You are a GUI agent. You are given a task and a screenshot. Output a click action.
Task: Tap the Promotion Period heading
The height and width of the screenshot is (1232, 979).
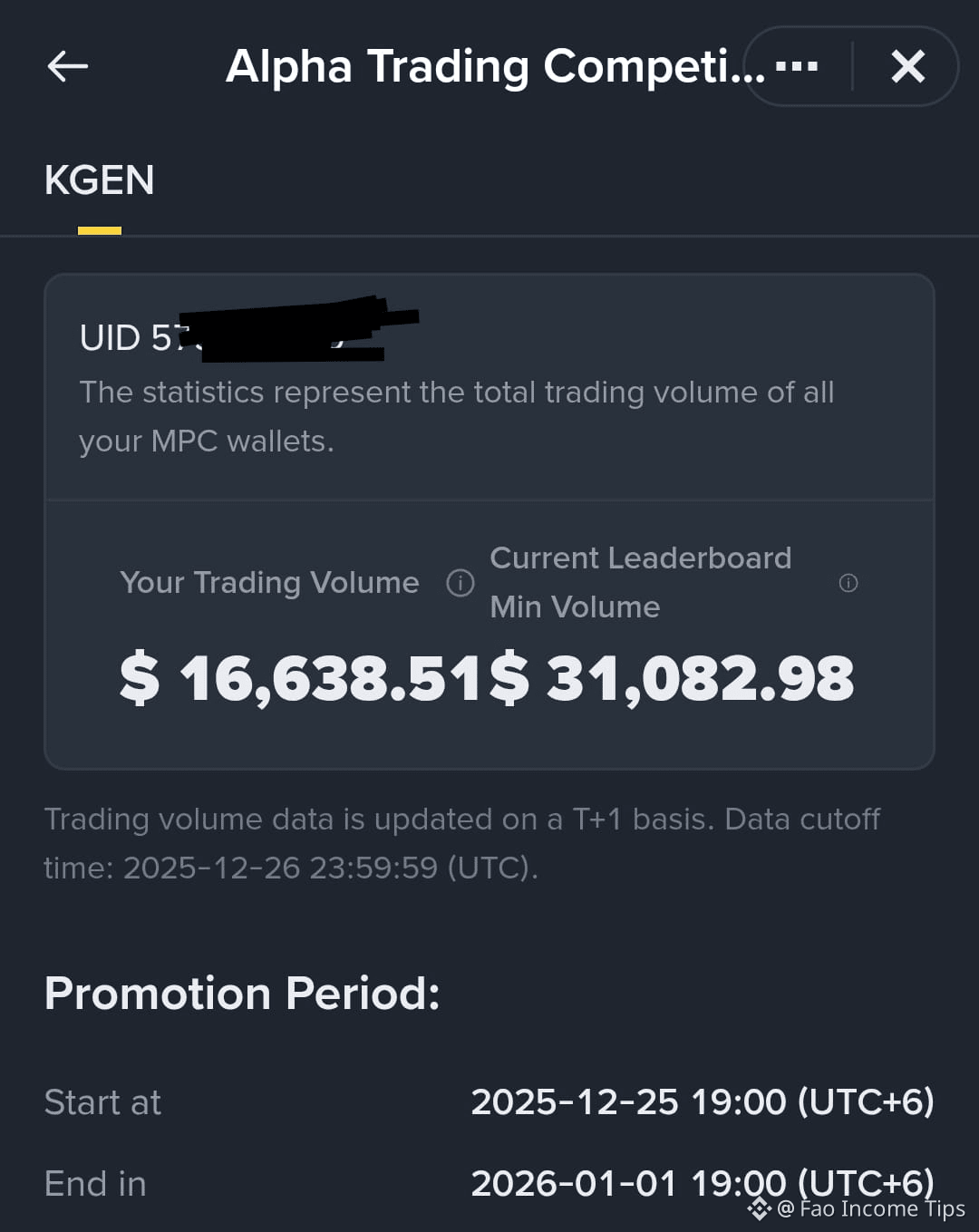242,993
